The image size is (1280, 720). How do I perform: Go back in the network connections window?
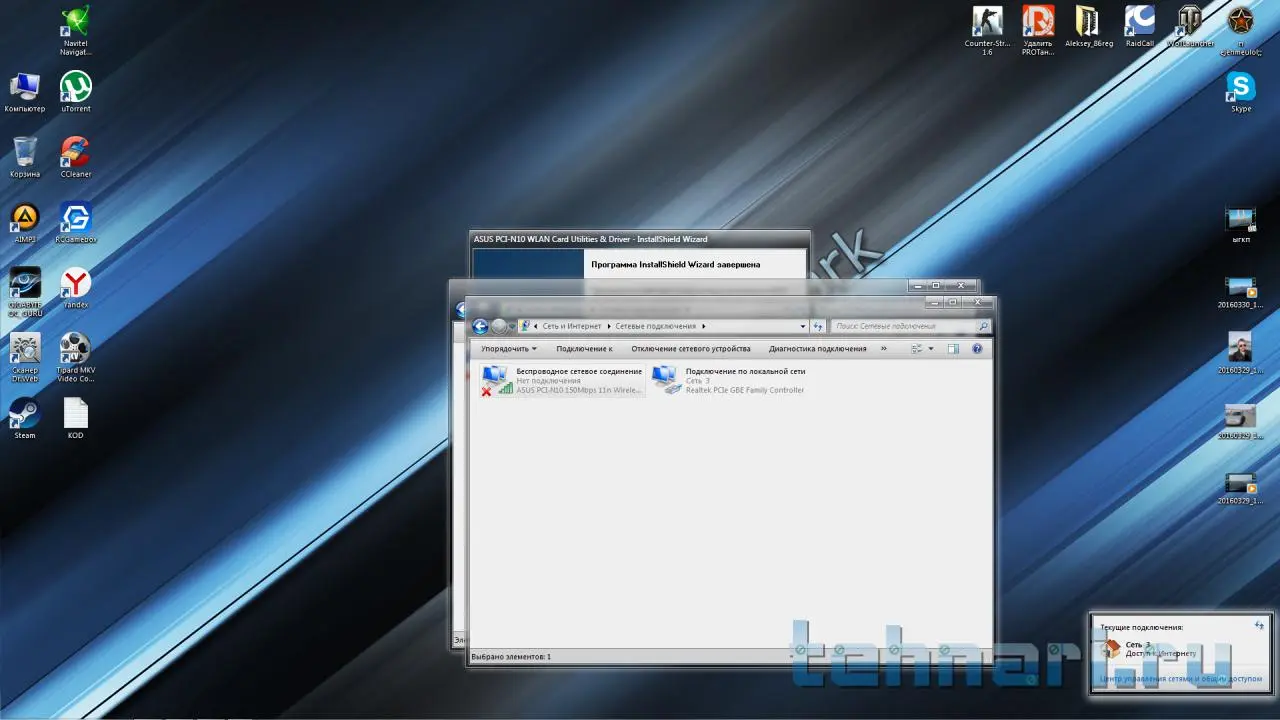click(x=480, y=326)
